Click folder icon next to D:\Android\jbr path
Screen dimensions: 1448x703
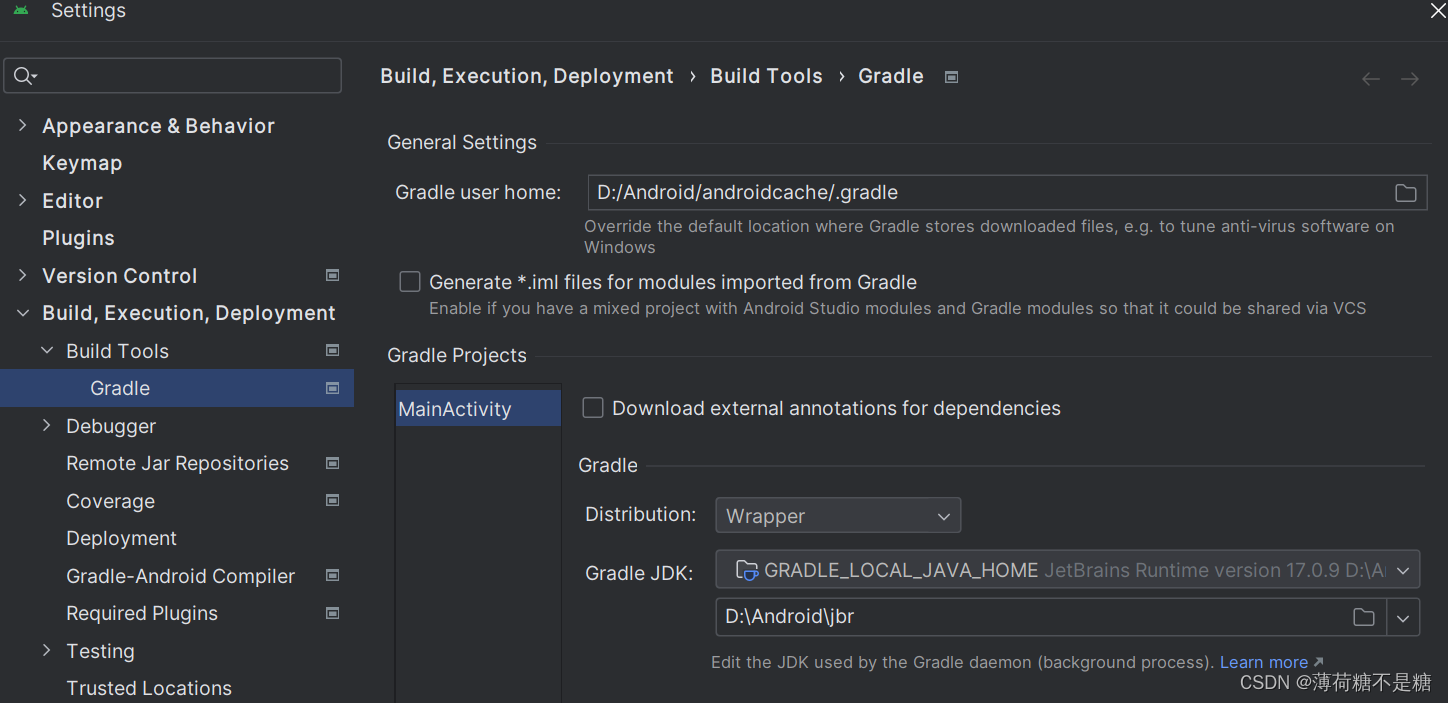1363,617
